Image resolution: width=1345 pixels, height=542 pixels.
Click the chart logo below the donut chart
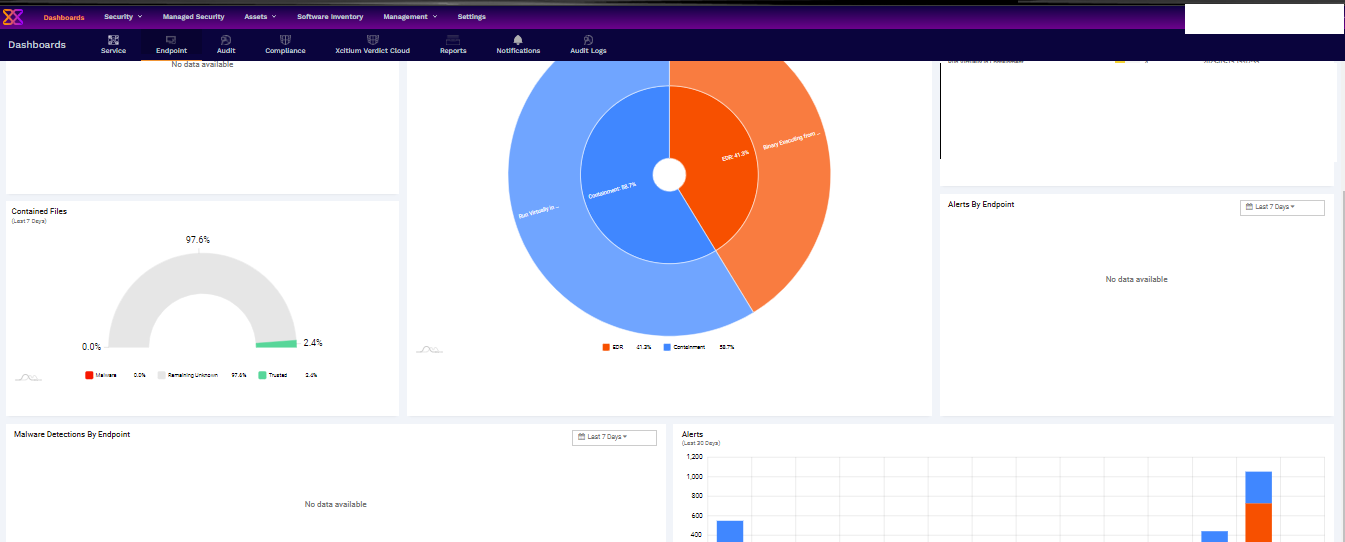pyautogui.click(x=429, y=349)
